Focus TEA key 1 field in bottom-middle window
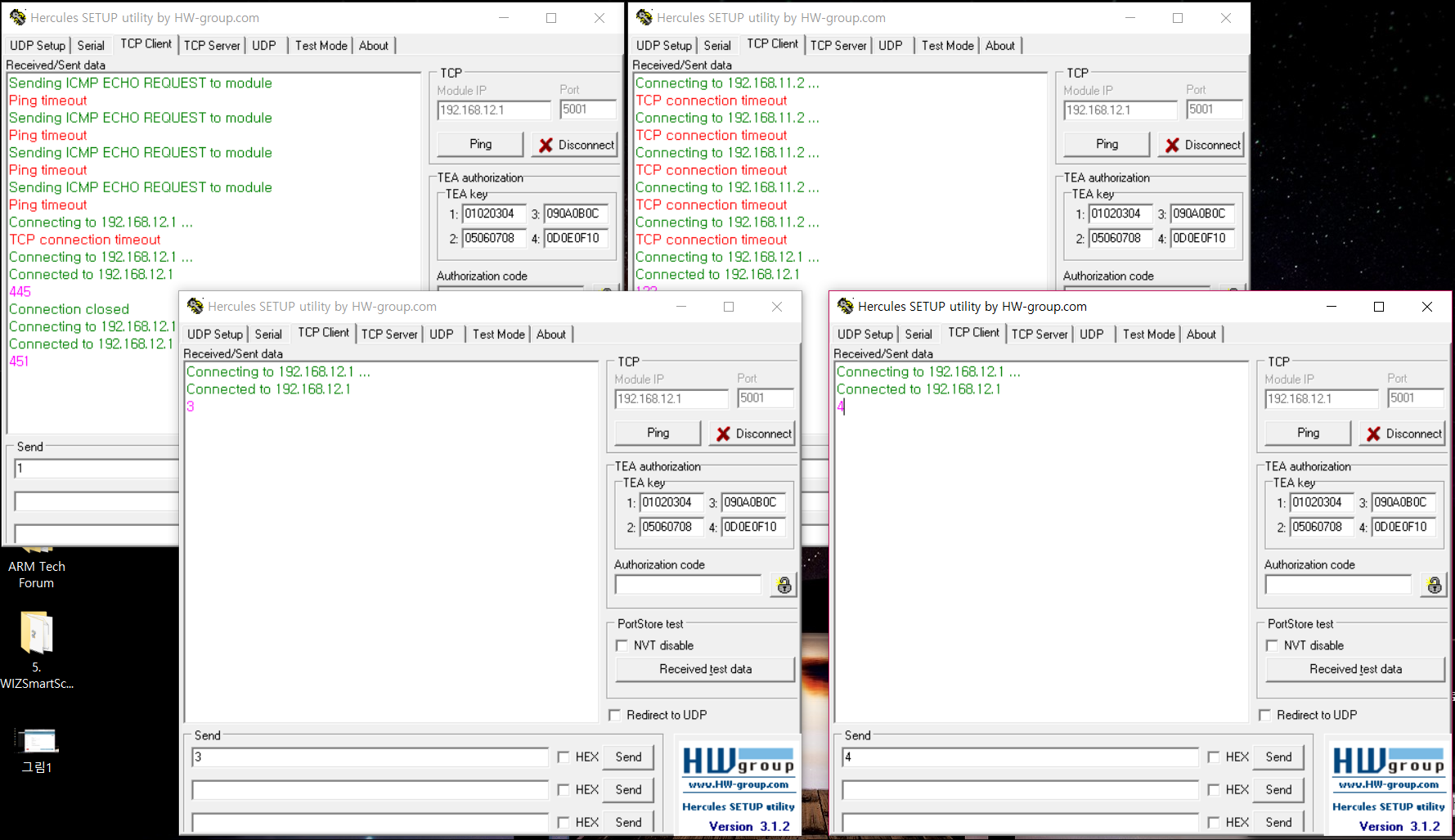The height and width of the screenshot is (840, 1455). (671, 503)
